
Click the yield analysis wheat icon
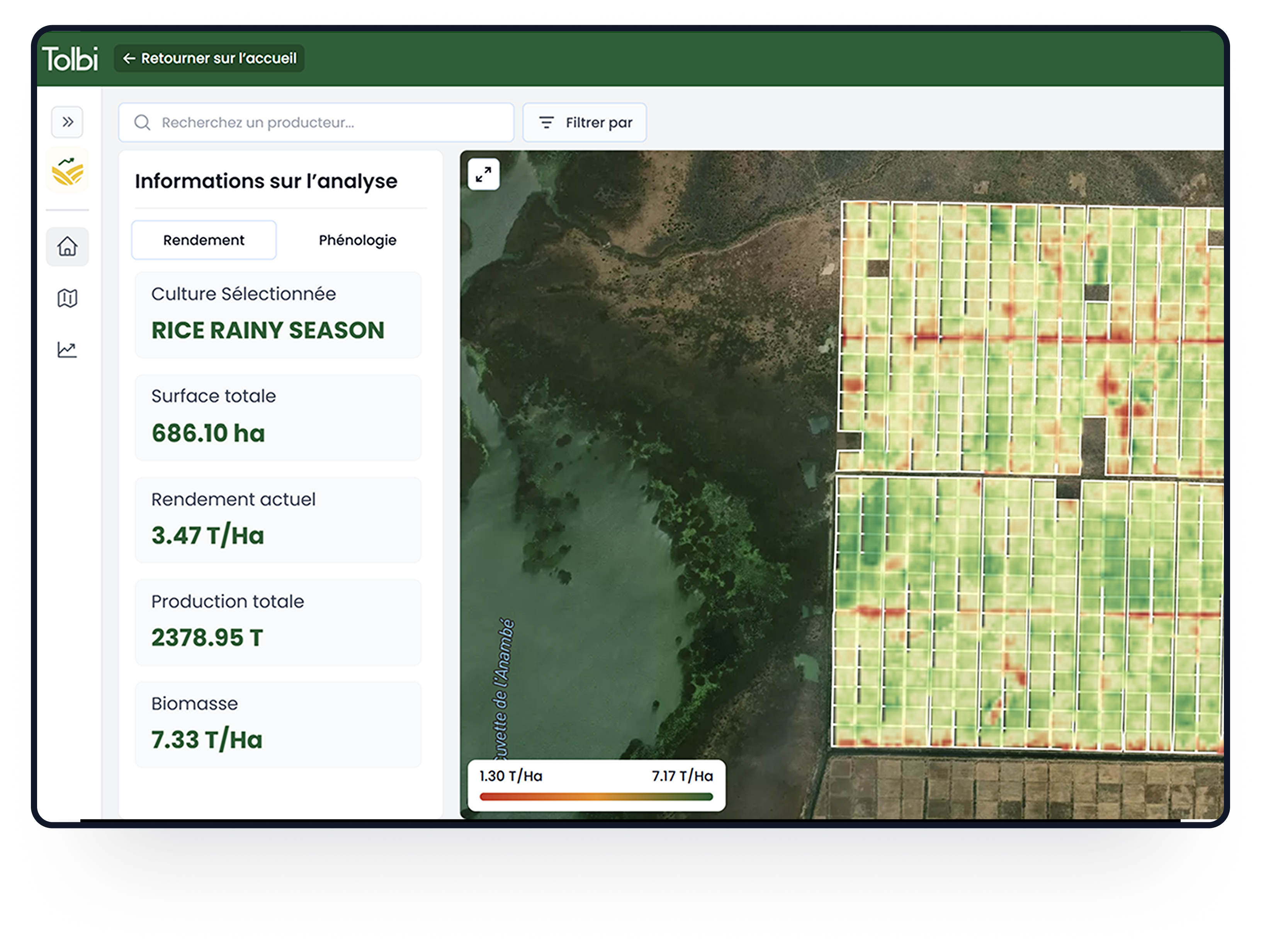point(67,170)
